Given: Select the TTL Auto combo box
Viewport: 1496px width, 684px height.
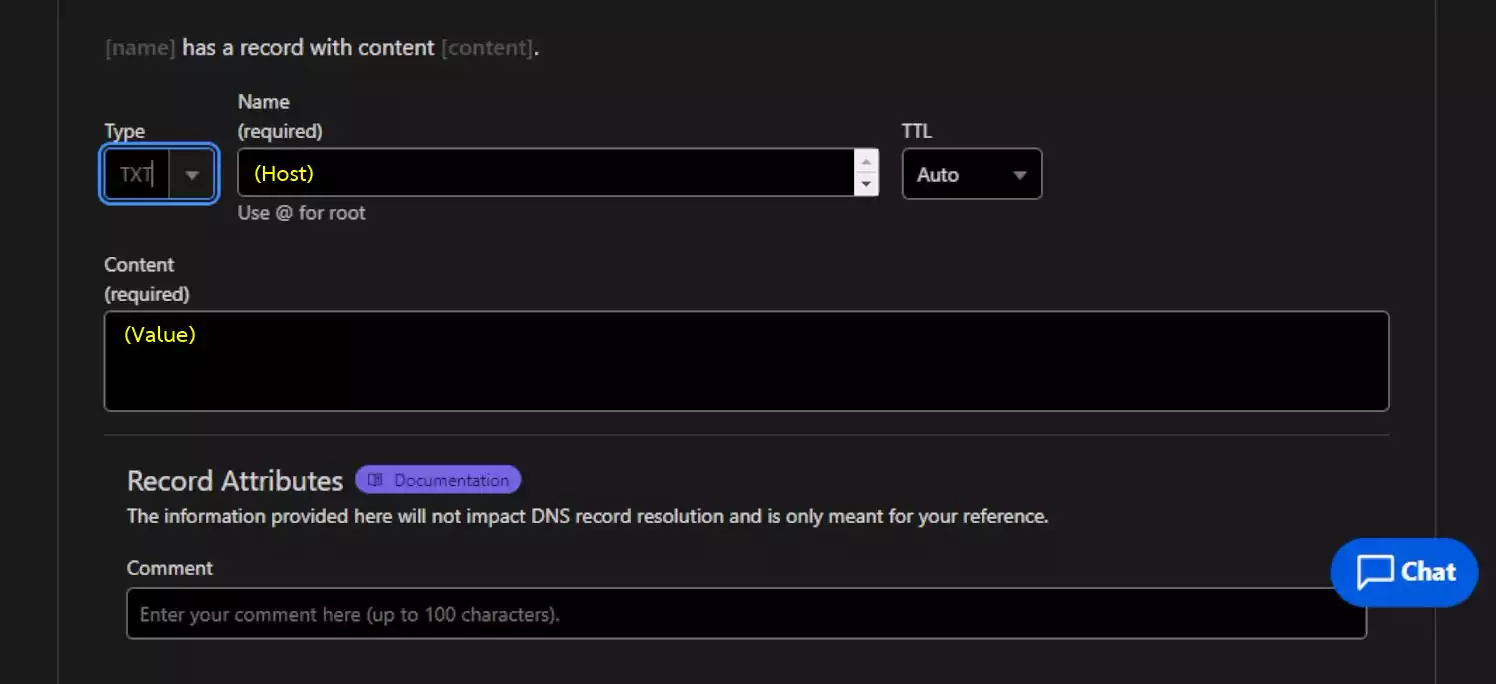Looking at the screenshot, I should click(972, 174).
